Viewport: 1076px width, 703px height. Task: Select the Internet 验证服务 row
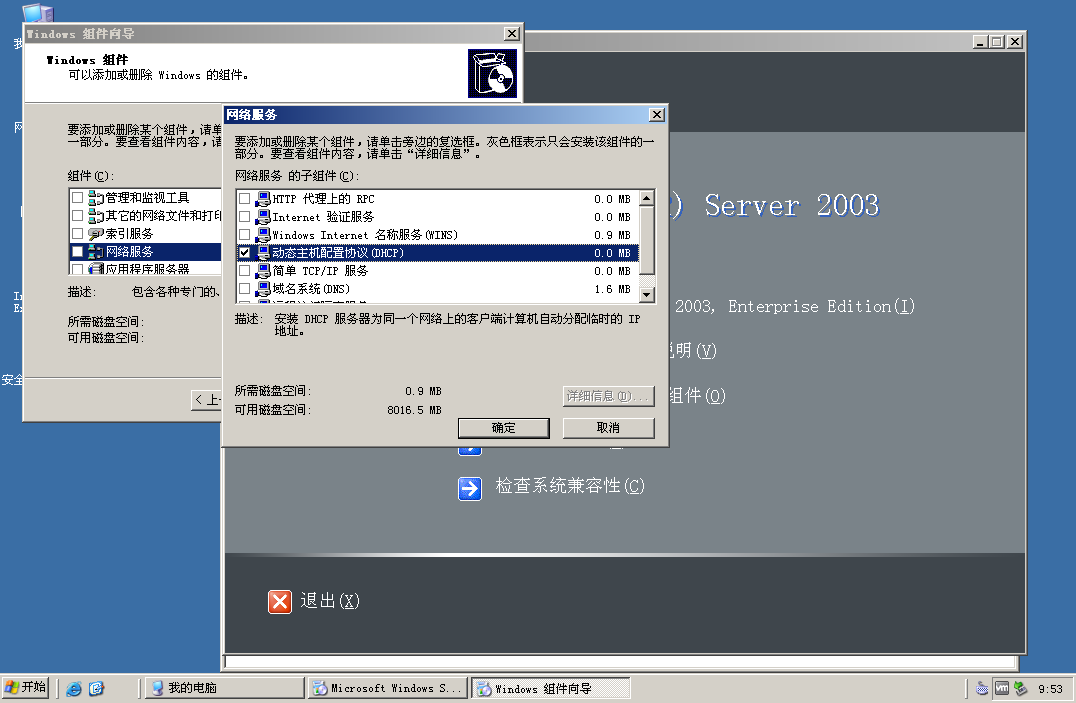click(x=438, y=217)
